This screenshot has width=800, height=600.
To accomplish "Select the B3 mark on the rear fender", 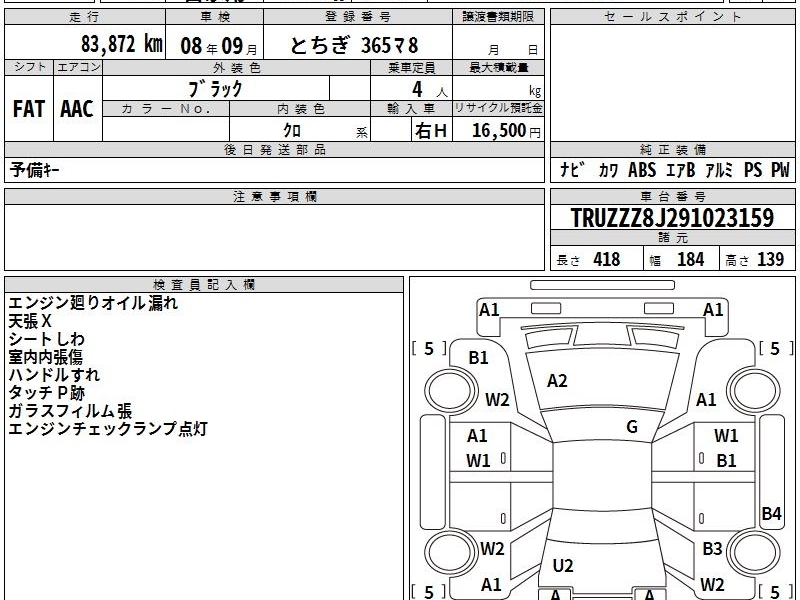I will tap(712, 548).
